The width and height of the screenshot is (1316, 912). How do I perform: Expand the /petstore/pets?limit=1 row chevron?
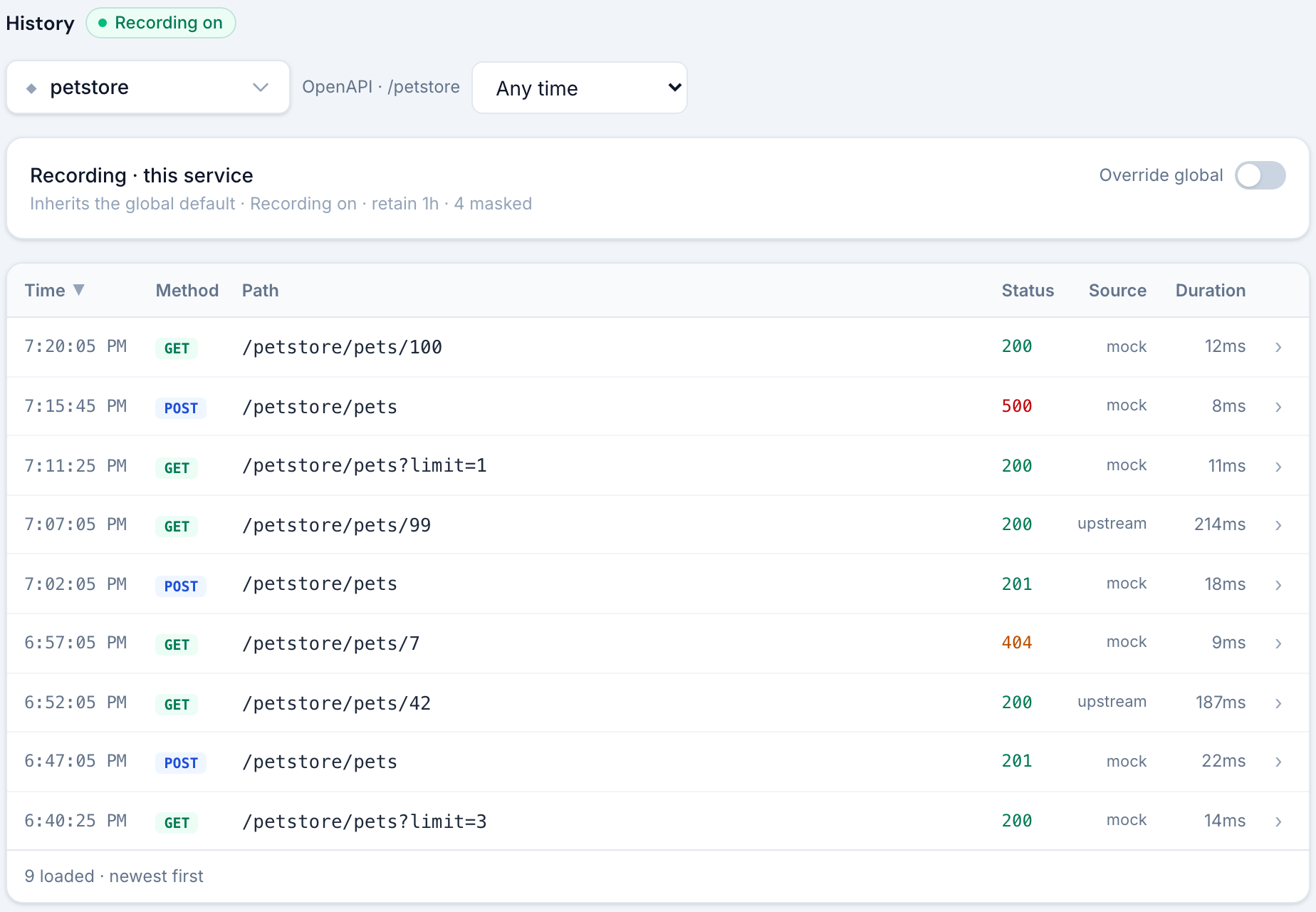click(x=1278, y=467)
